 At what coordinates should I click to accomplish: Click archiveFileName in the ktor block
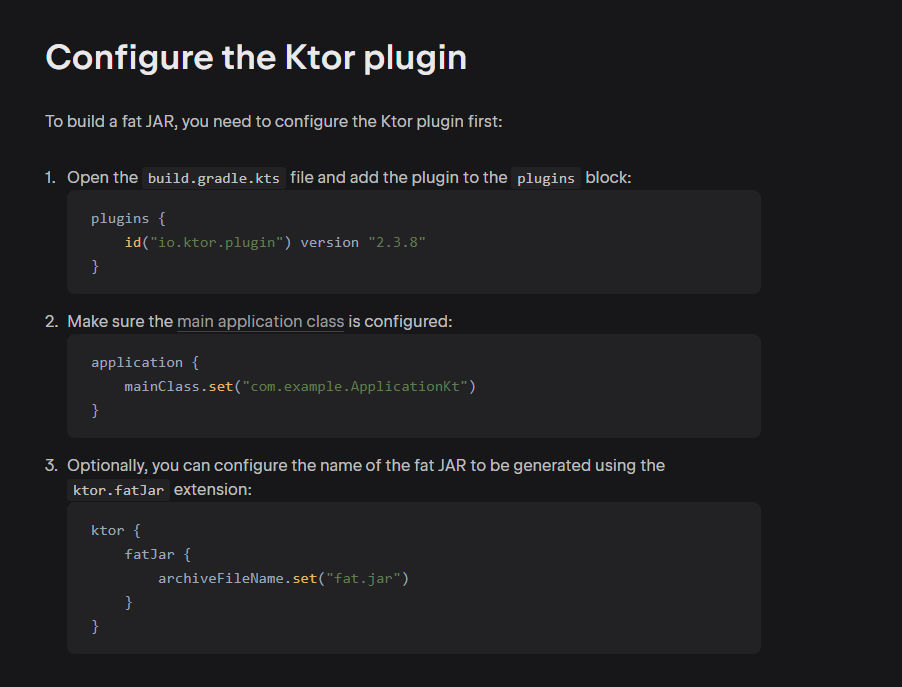[221, 578]
